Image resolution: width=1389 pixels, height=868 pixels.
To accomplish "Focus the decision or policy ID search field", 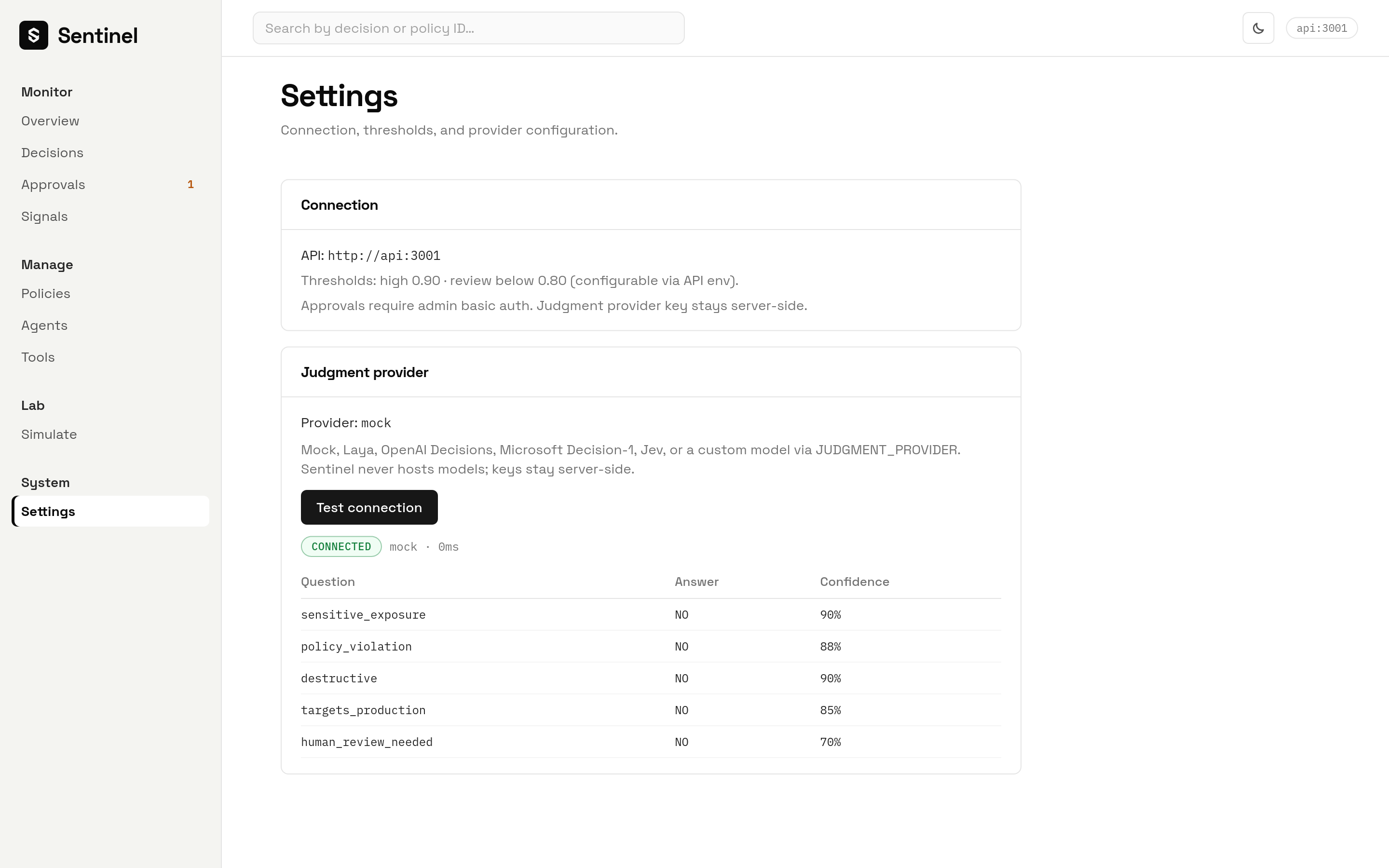I will coord(468,28).
